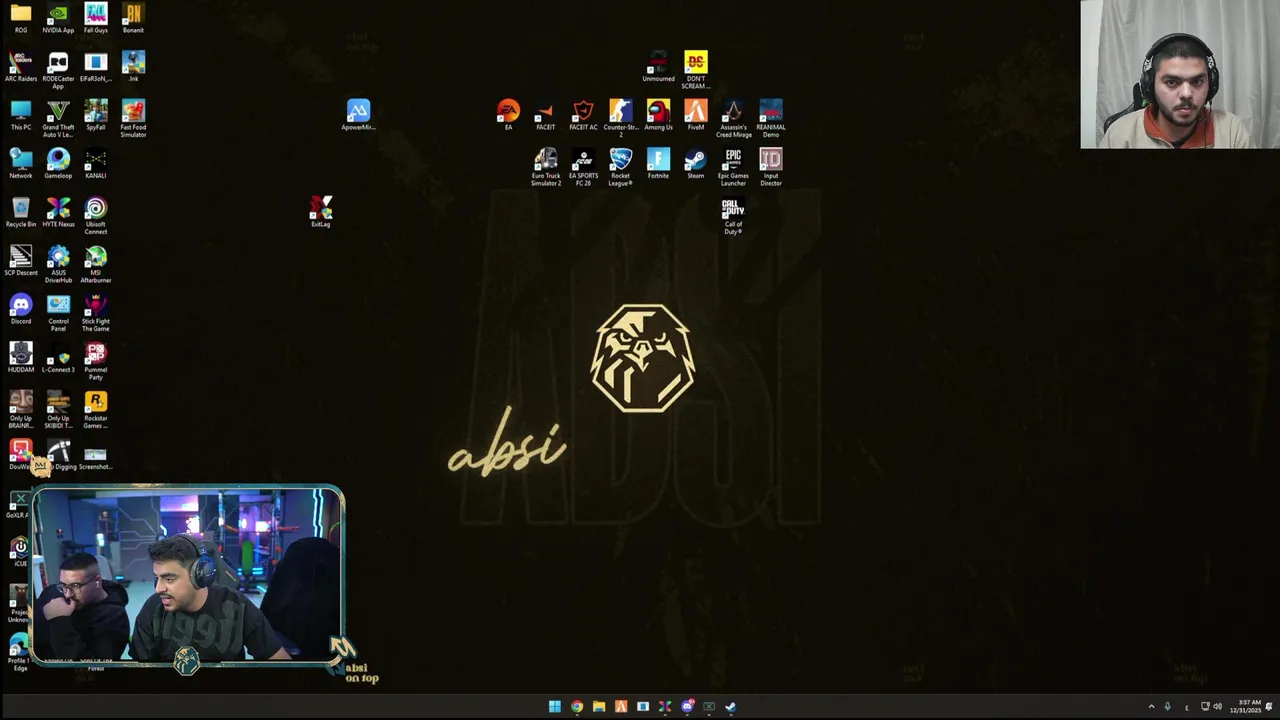Select the Recycle Bin icon
Screen dimensions: 1280x720
[x=21, y=212]
